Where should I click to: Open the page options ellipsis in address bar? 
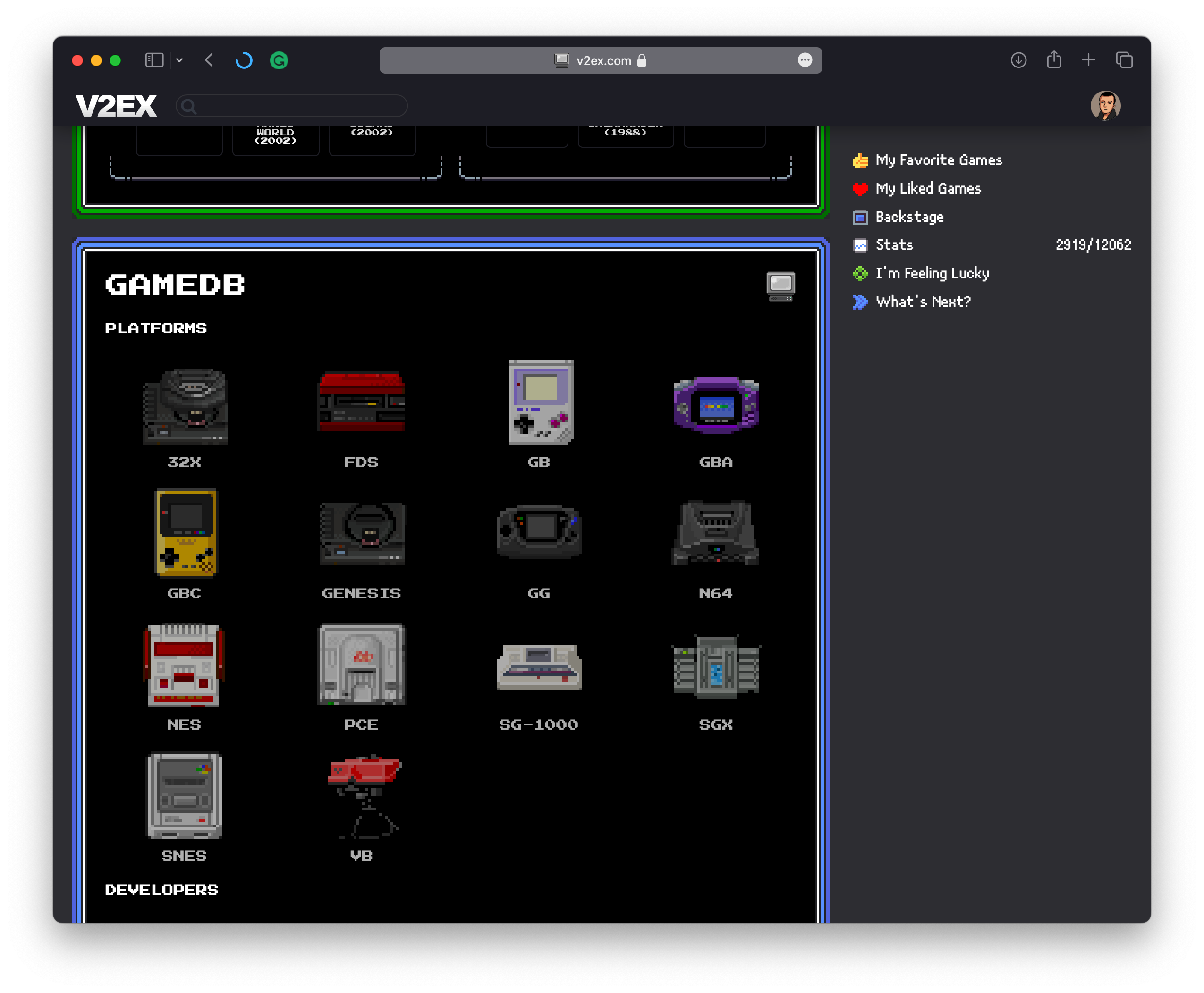pyautogui.click(x=805, y=60)
